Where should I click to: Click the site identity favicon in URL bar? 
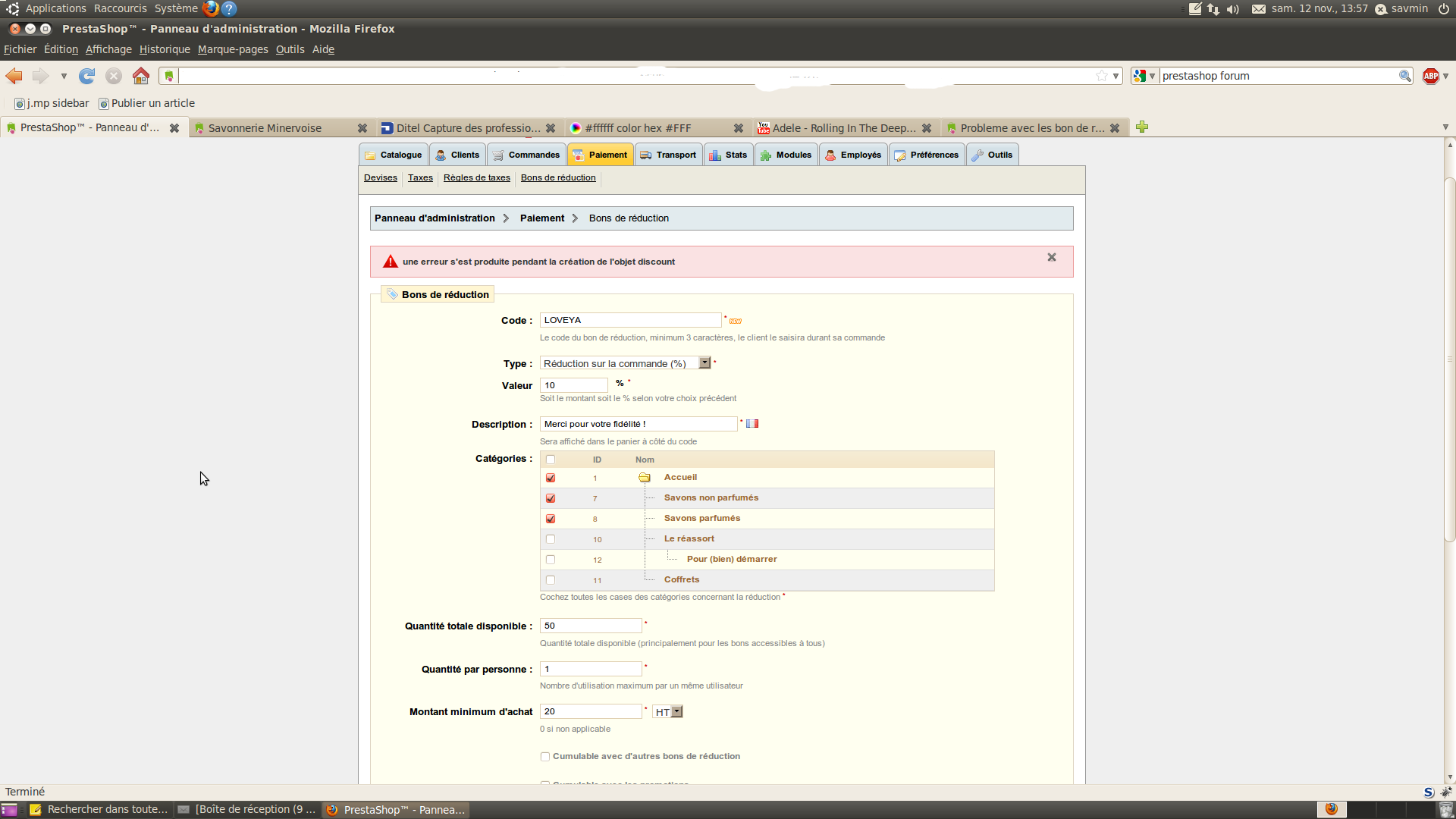click(x=169, y=76)
